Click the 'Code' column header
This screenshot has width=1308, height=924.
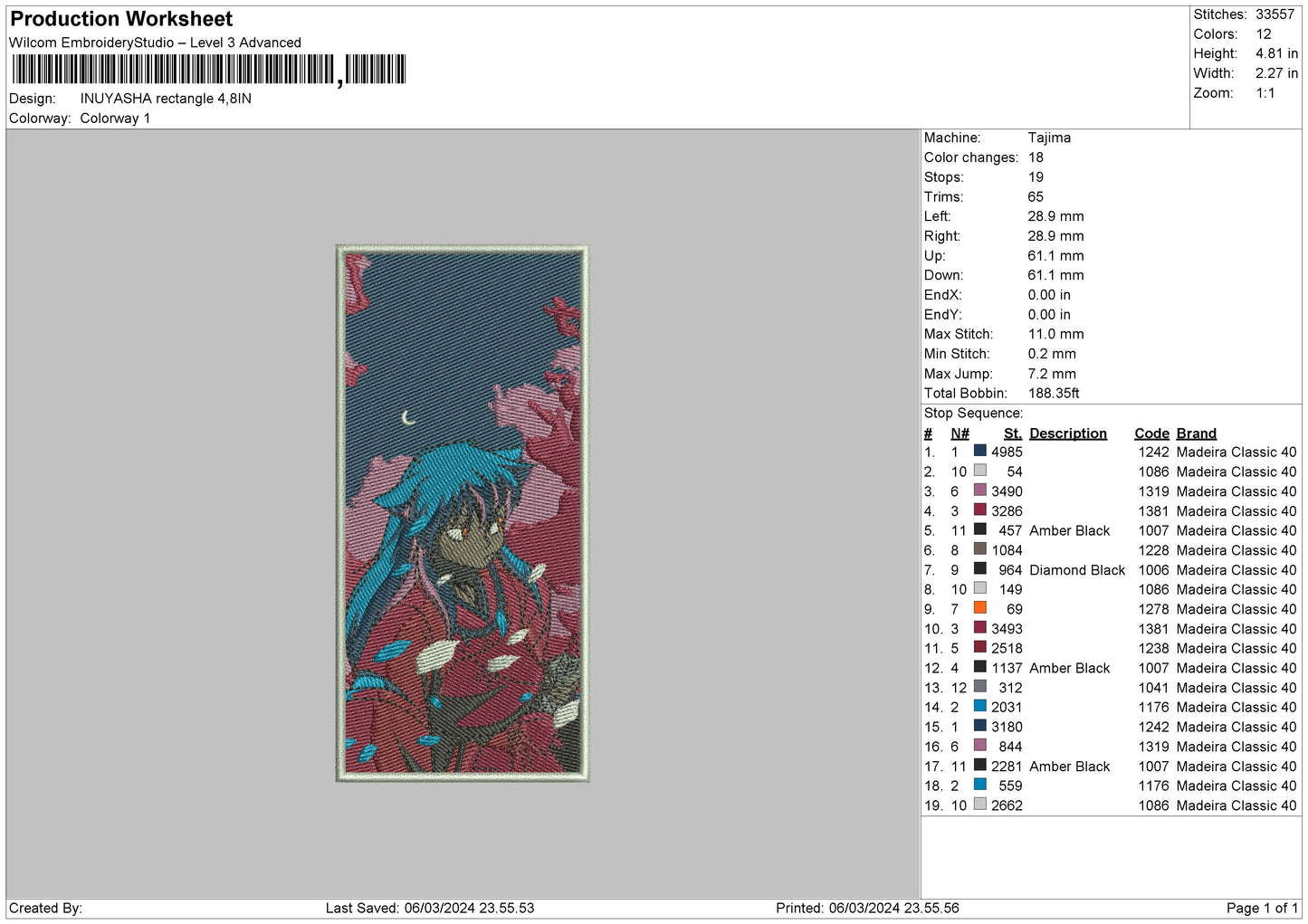pos(1151,433)
